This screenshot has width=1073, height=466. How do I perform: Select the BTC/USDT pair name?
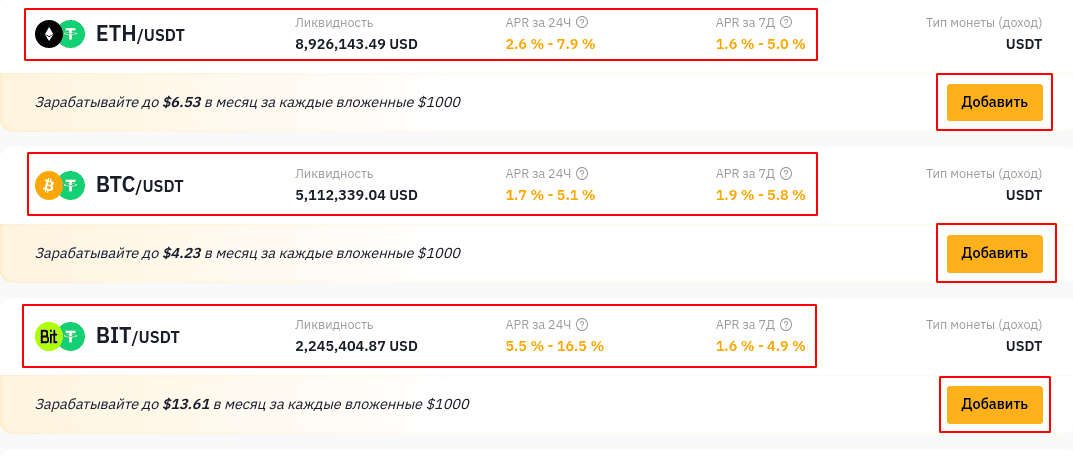140,185
